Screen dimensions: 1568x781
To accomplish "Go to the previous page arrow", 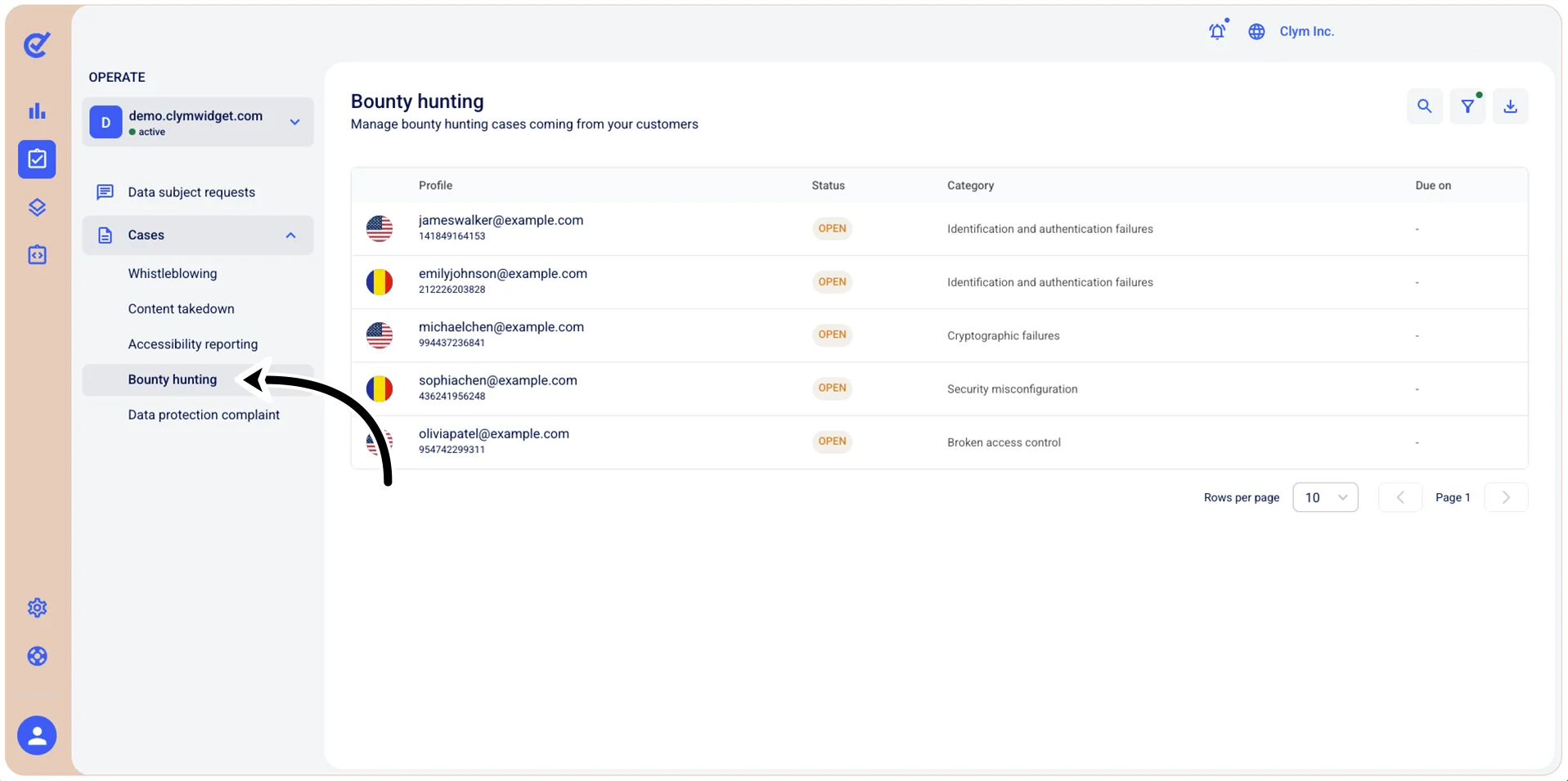I will click(x=1400, y=497).
